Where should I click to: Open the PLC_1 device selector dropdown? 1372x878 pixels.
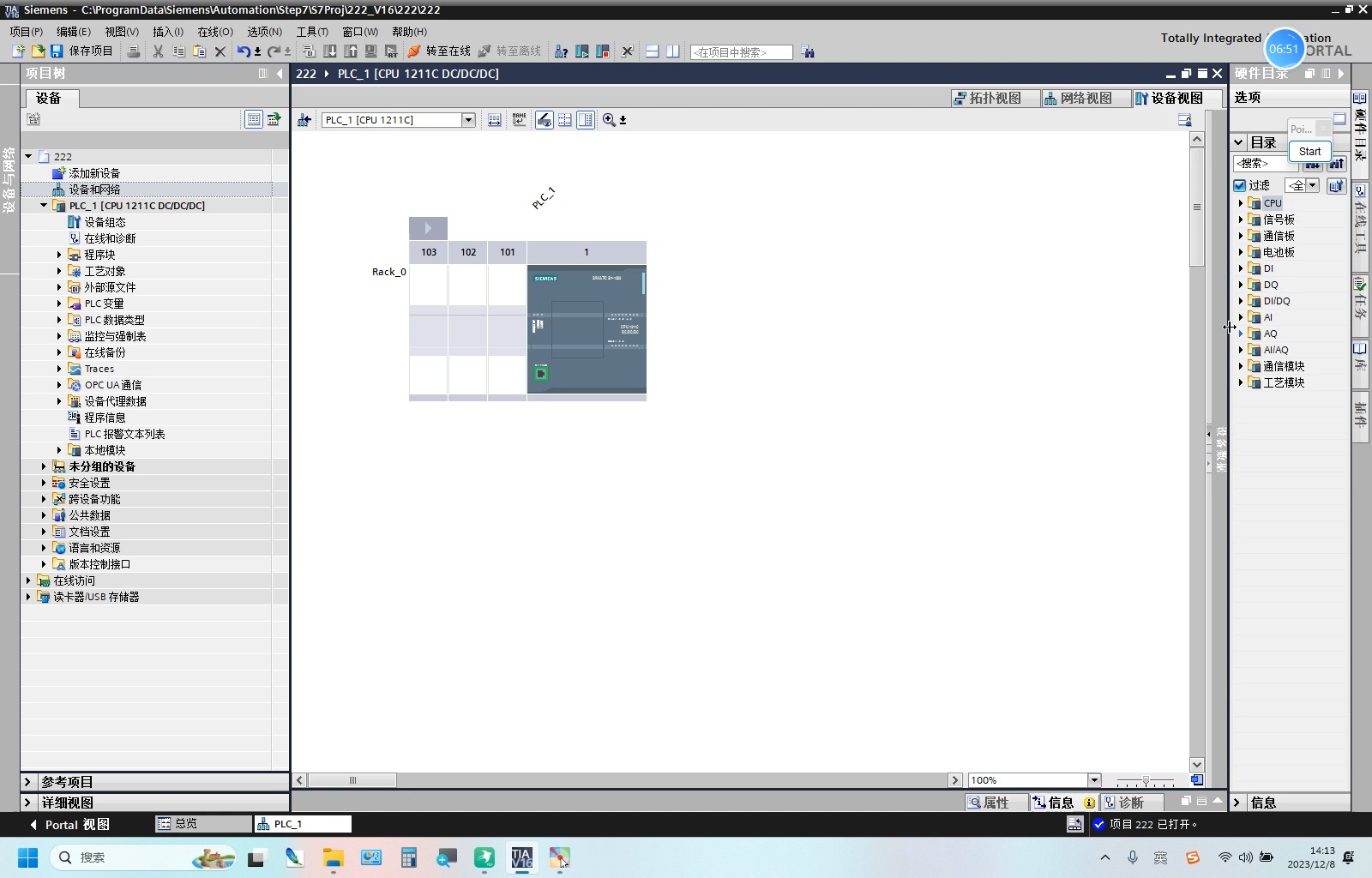click(468, 120)
